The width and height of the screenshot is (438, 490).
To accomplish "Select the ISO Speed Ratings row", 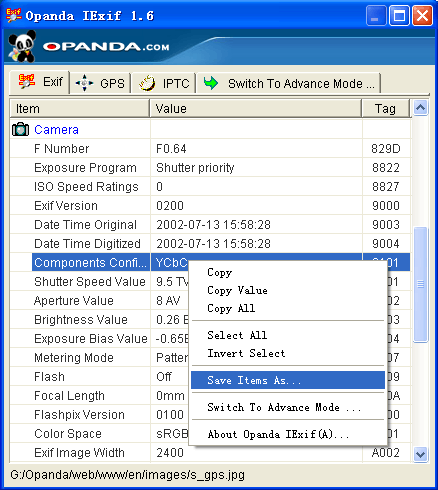I will coord(210,187).
